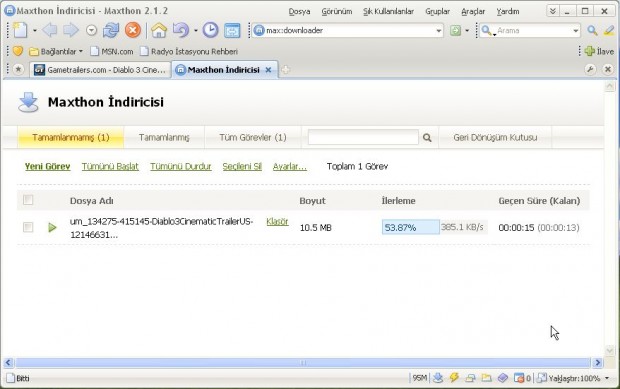This screenshot has height=389, width=620.
Task: Click the Seçileni Sil link
Action: tap(242, 166)
